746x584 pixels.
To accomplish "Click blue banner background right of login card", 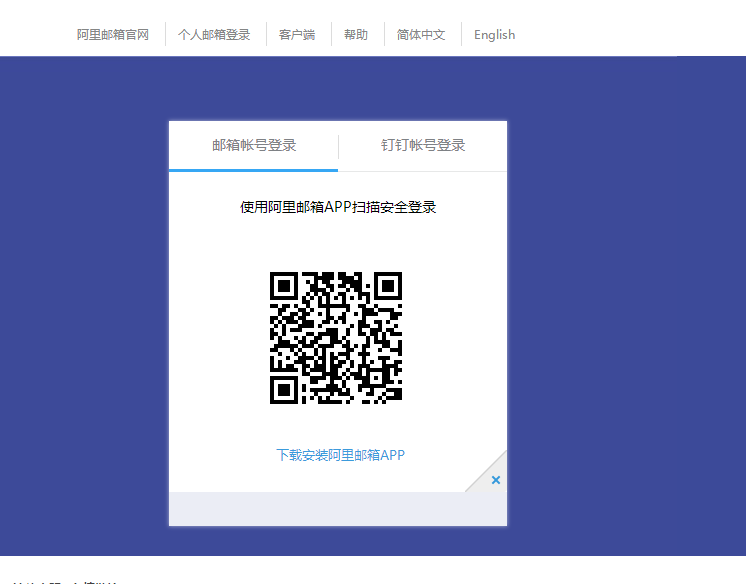I will click(620, 300).
